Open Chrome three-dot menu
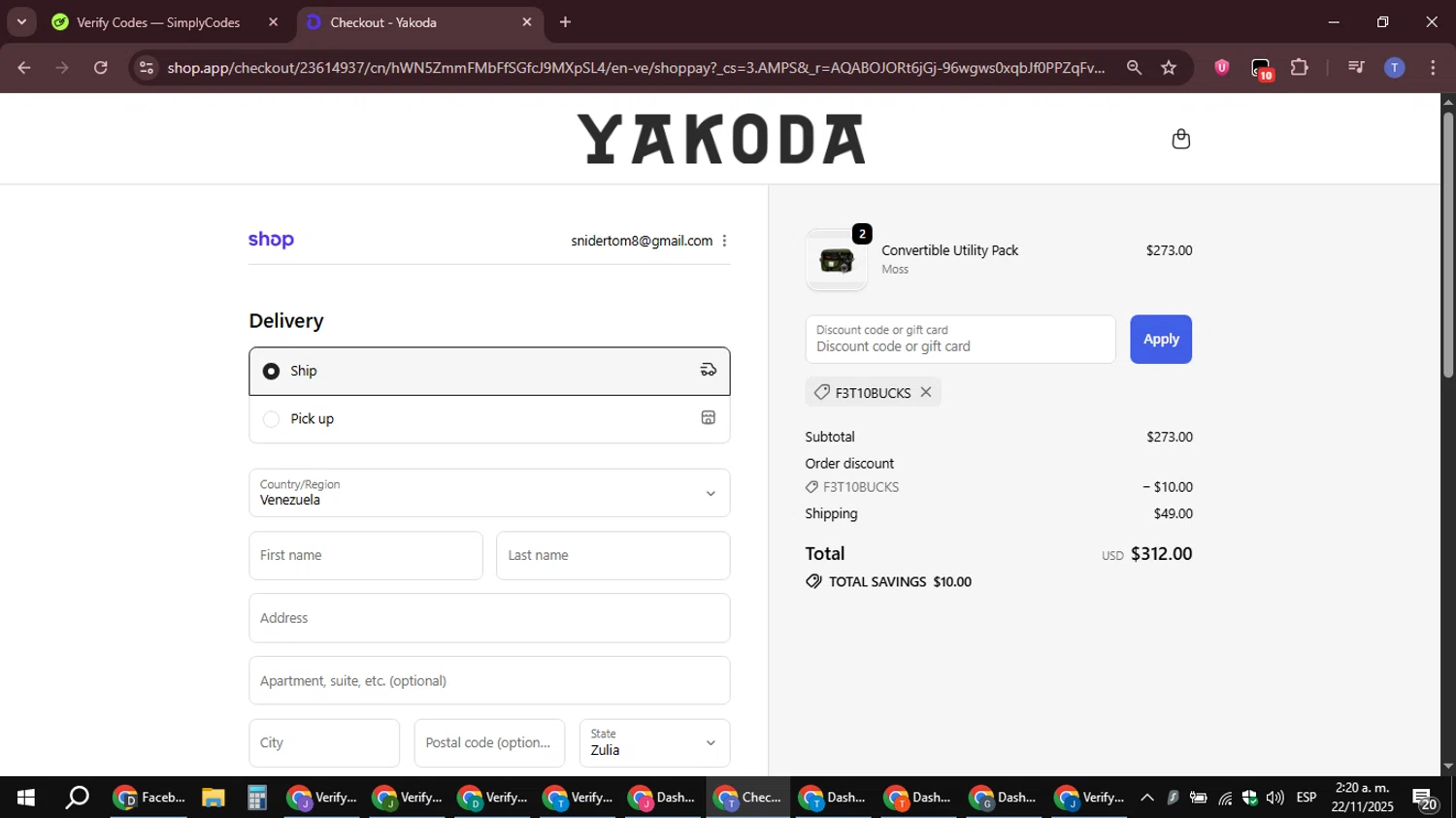Viewport: 1456px width, 818px height. coord(1433,67)
